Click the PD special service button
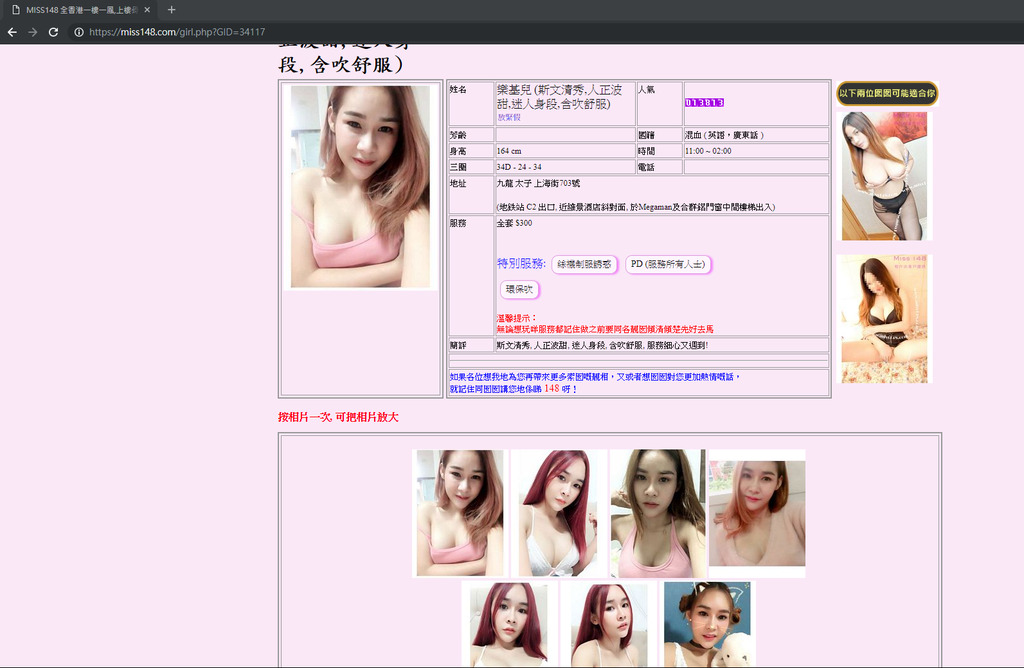This screenshot has width=1024, height=668. 668,264
